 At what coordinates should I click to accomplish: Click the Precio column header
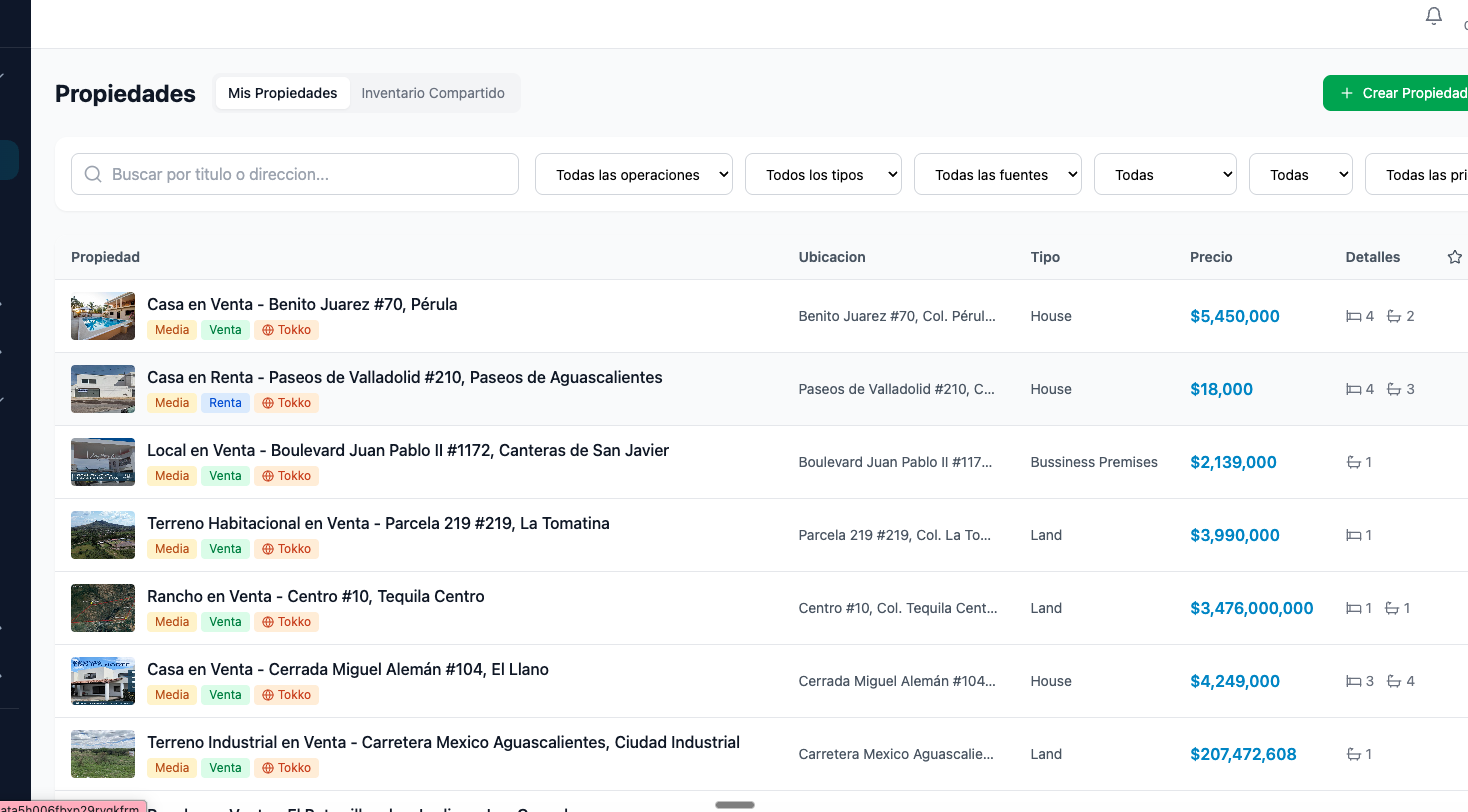point(1211,257)
